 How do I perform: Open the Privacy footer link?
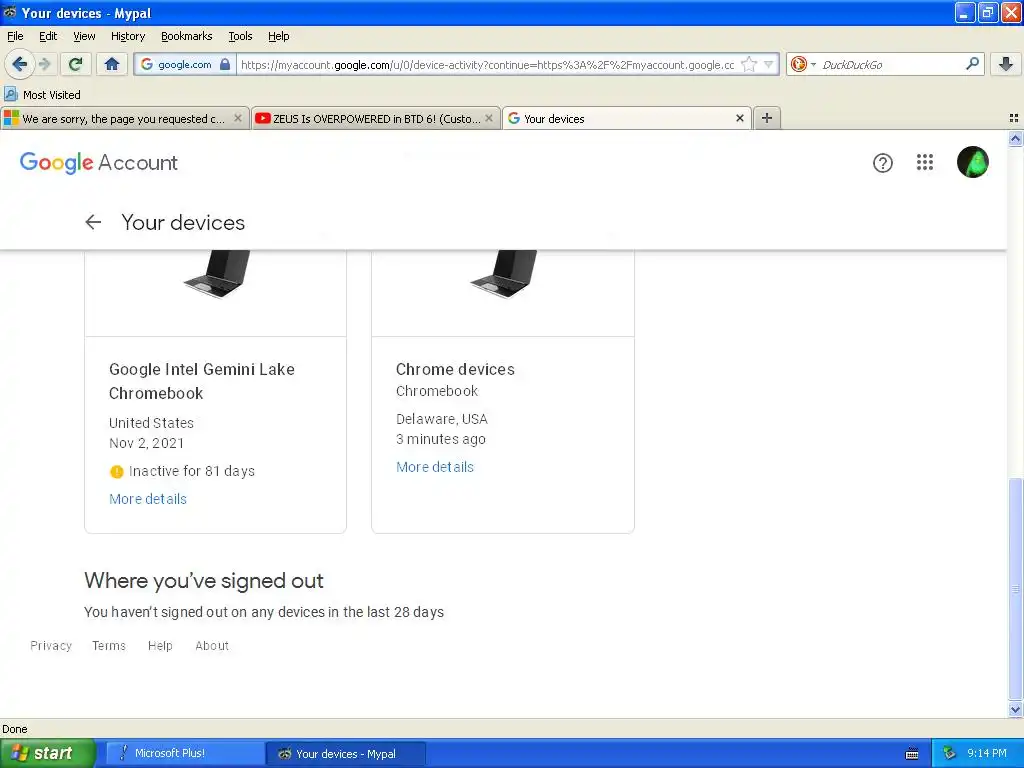(x=51, y=645)
